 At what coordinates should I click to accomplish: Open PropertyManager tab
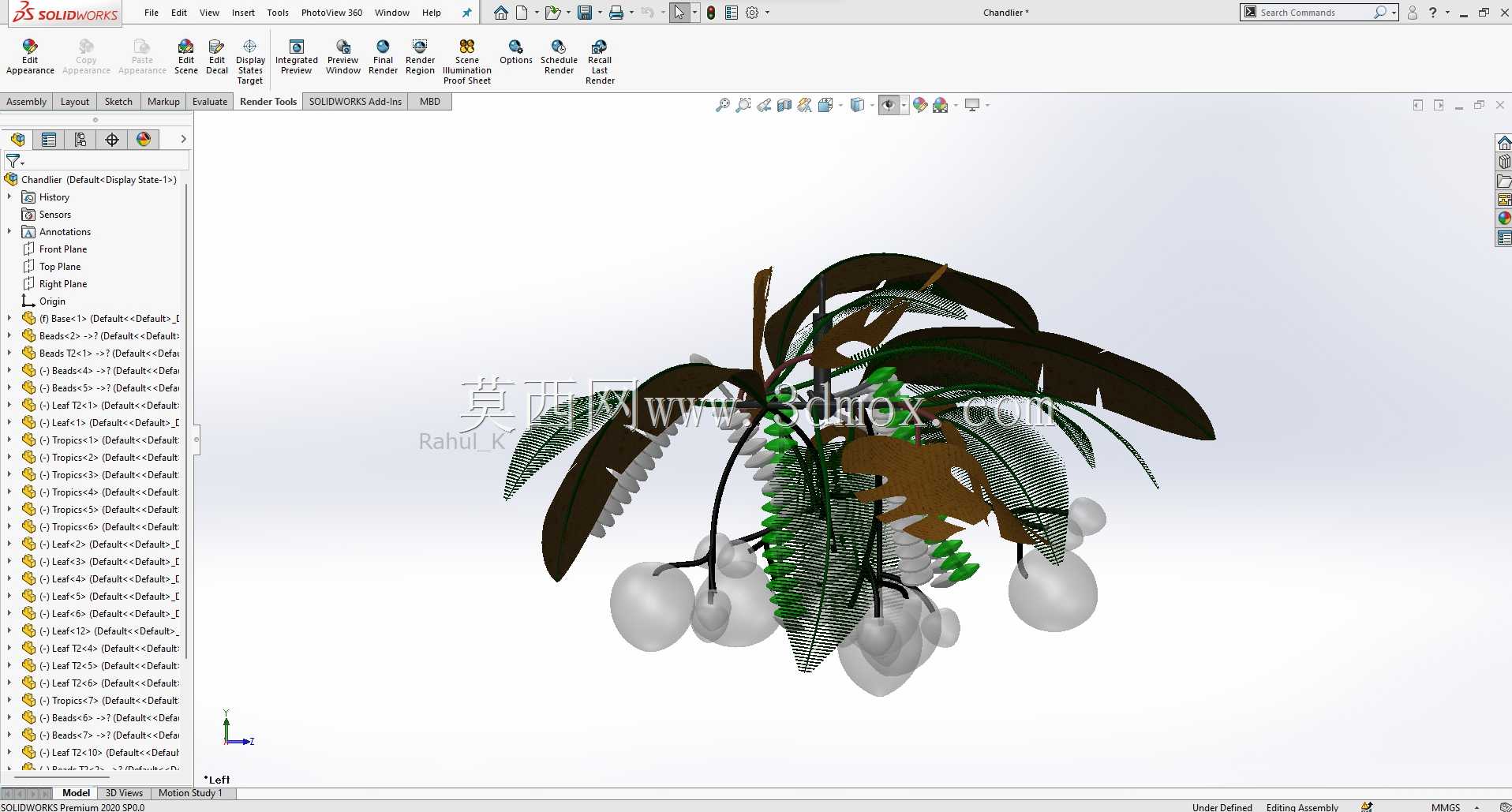(x=49, y=140)
